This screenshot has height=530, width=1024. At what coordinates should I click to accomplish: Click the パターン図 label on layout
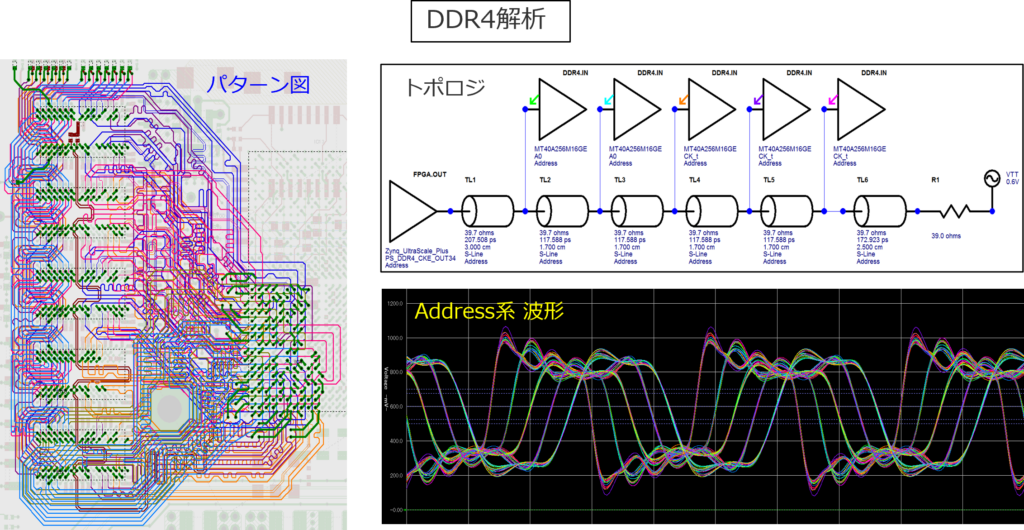[257, 84]
